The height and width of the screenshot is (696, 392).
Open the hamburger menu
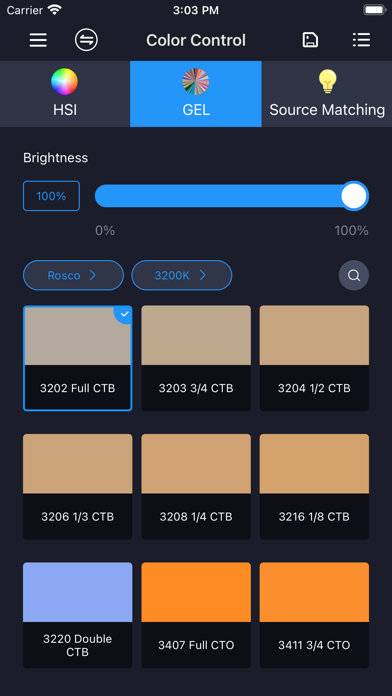pyautogui.click(x=38, y=40)
